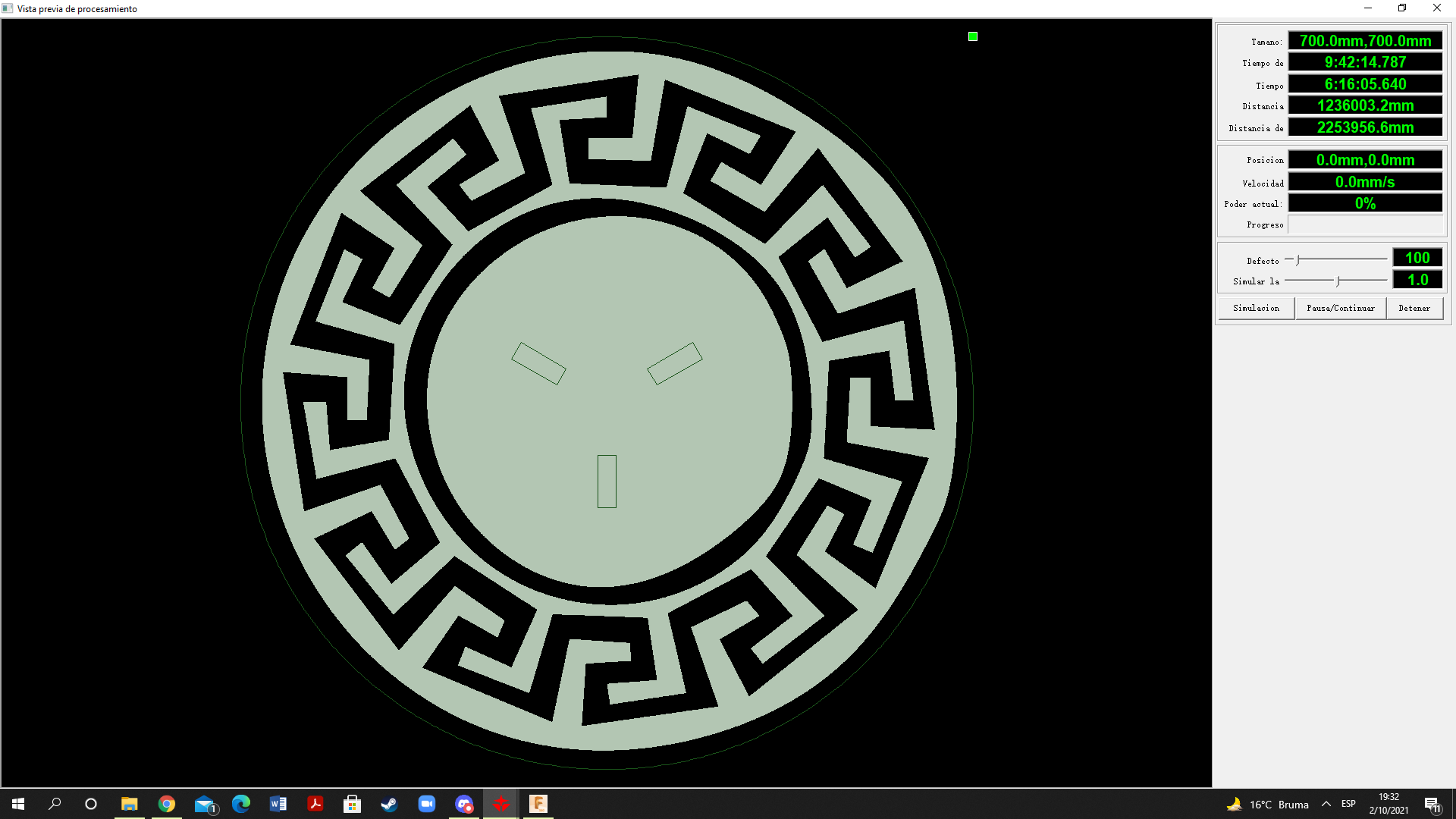Click the green laser head marker in preview
The height and width of the screenshot is (819, 1456).
pyautogui.click(x=973, y=36)
